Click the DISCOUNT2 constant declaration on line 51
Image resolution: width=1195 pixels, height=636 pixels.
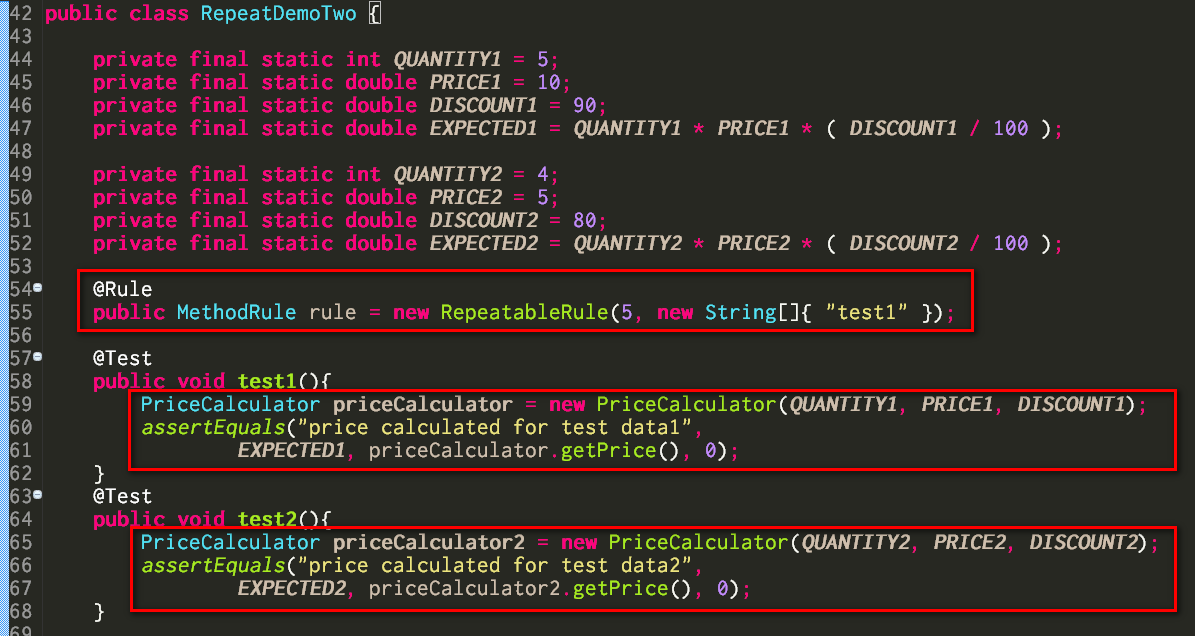(482, 221)
